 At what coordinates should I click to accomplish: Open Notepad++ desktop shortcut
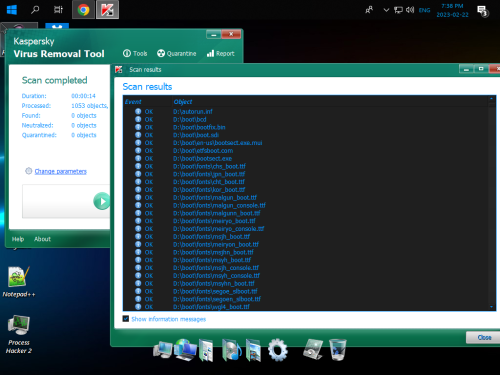click(x=19, y=282)
